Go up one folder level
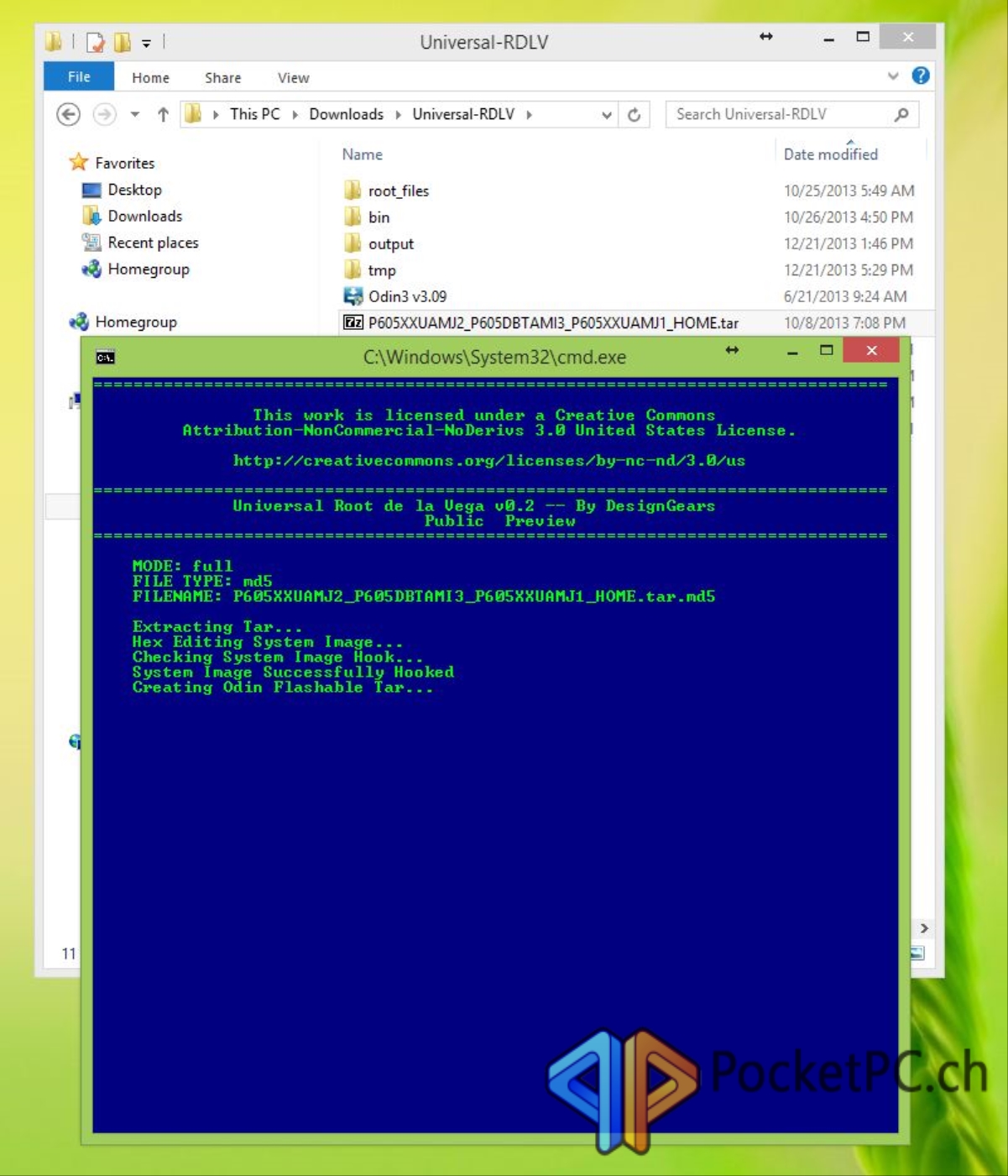The height and width of the screenshot is (1176, 1008). pos(163,114)
